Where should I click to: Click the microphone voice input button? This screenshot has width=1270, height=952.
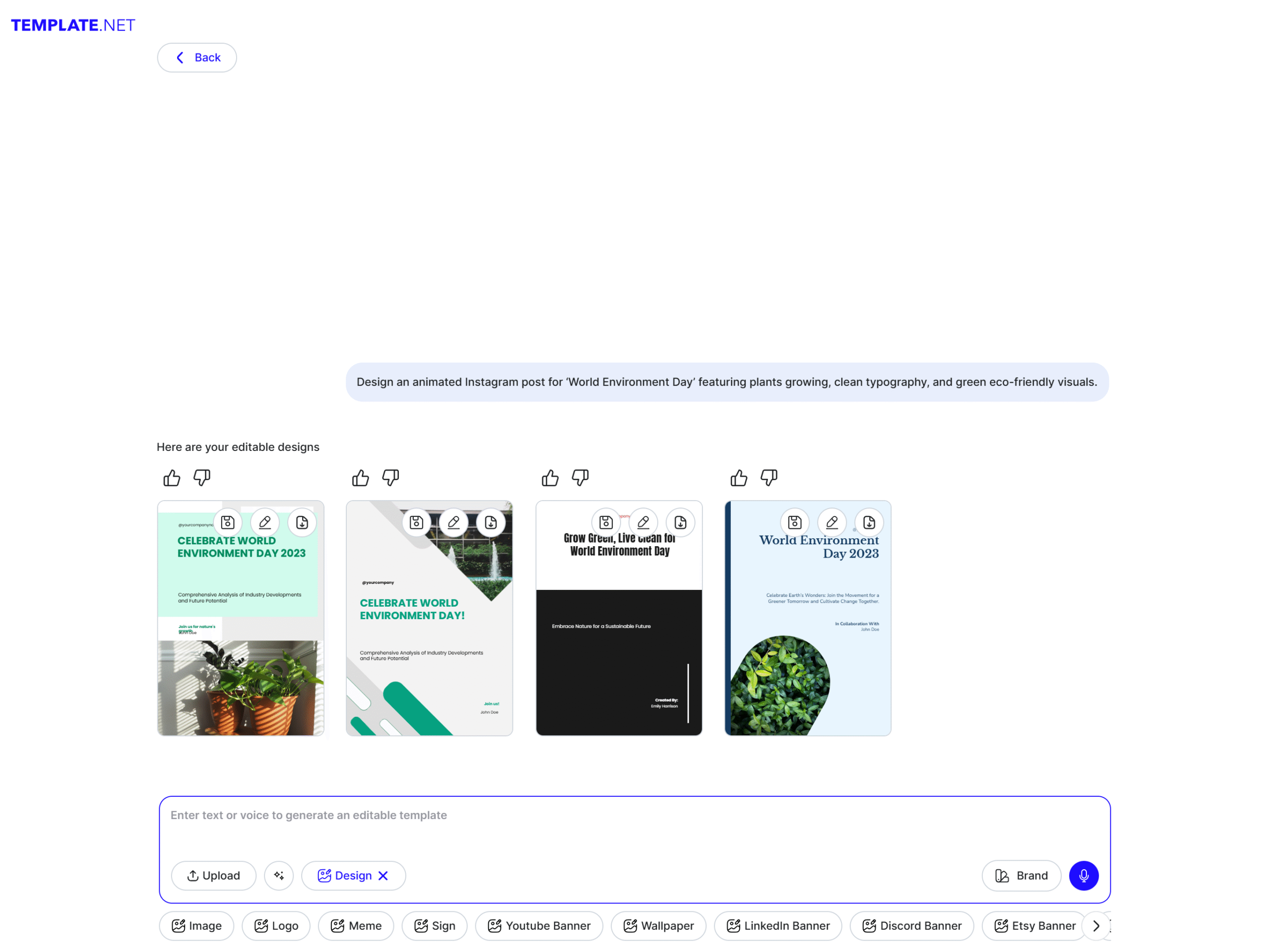point(1083,876)
